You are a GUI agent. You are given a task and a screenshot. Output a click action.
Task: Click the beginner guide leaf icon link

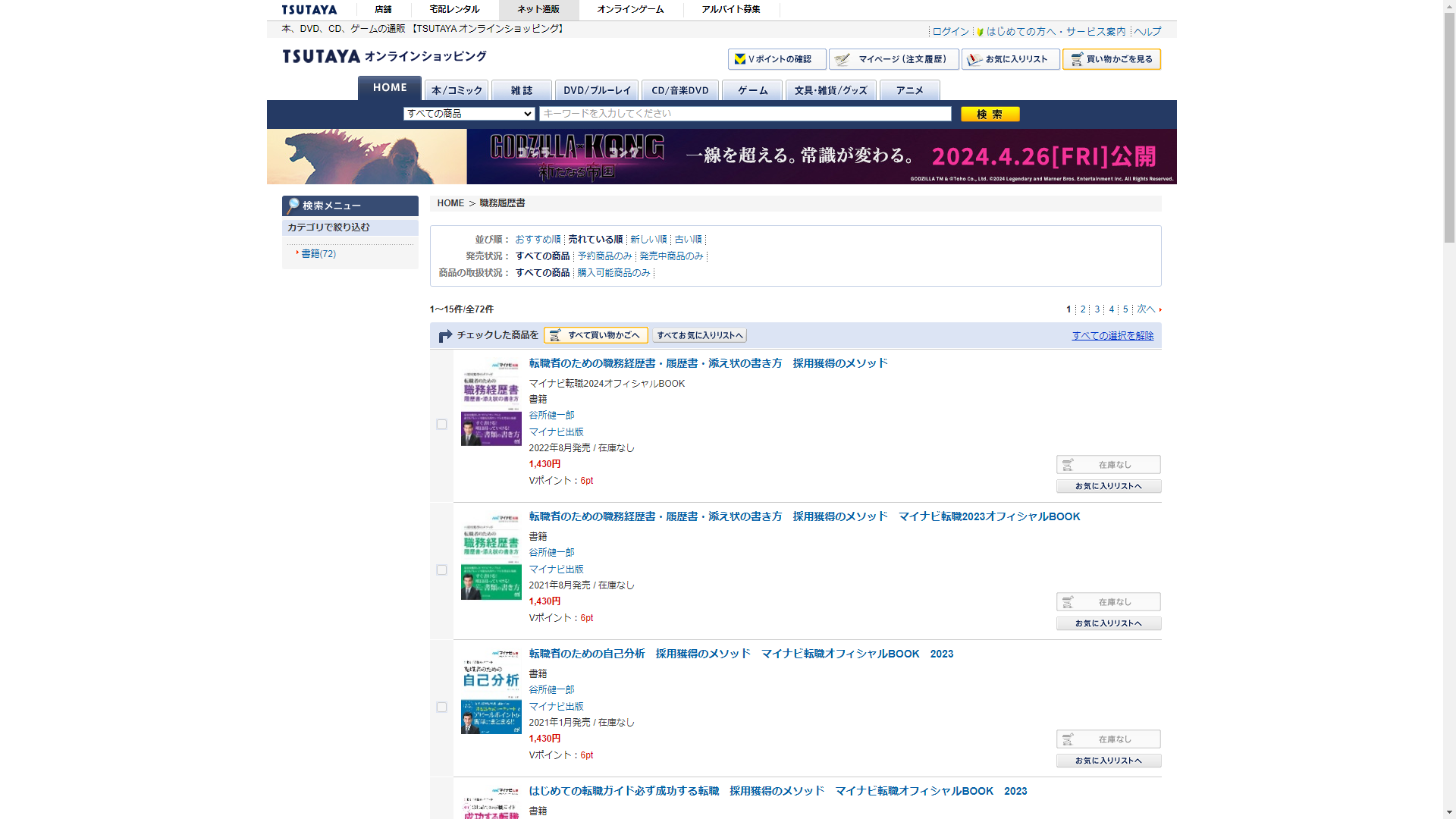point(981,32)
